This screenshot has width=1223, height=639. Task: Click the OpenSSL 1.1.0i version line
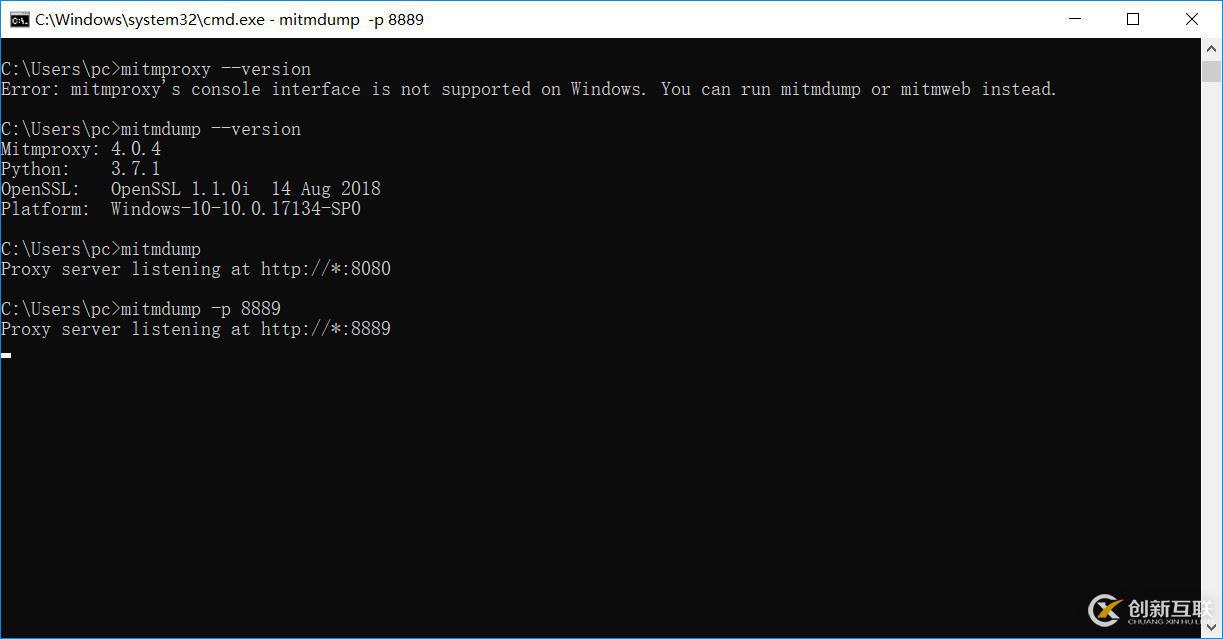pos(191,189)
